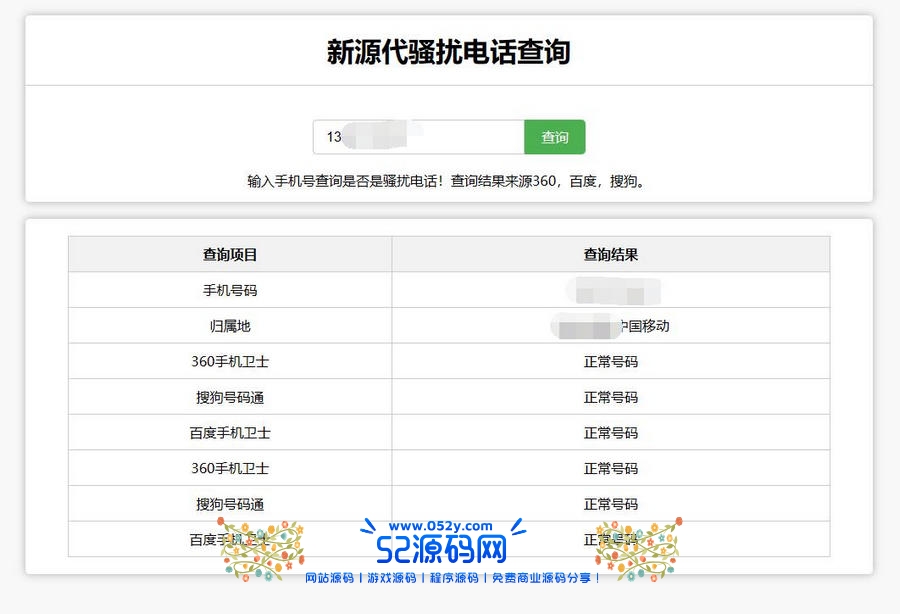Viewport: 900px width, 614px height.
Task: Select the first 搜狗号码通 row label
Action: point(230,397)
